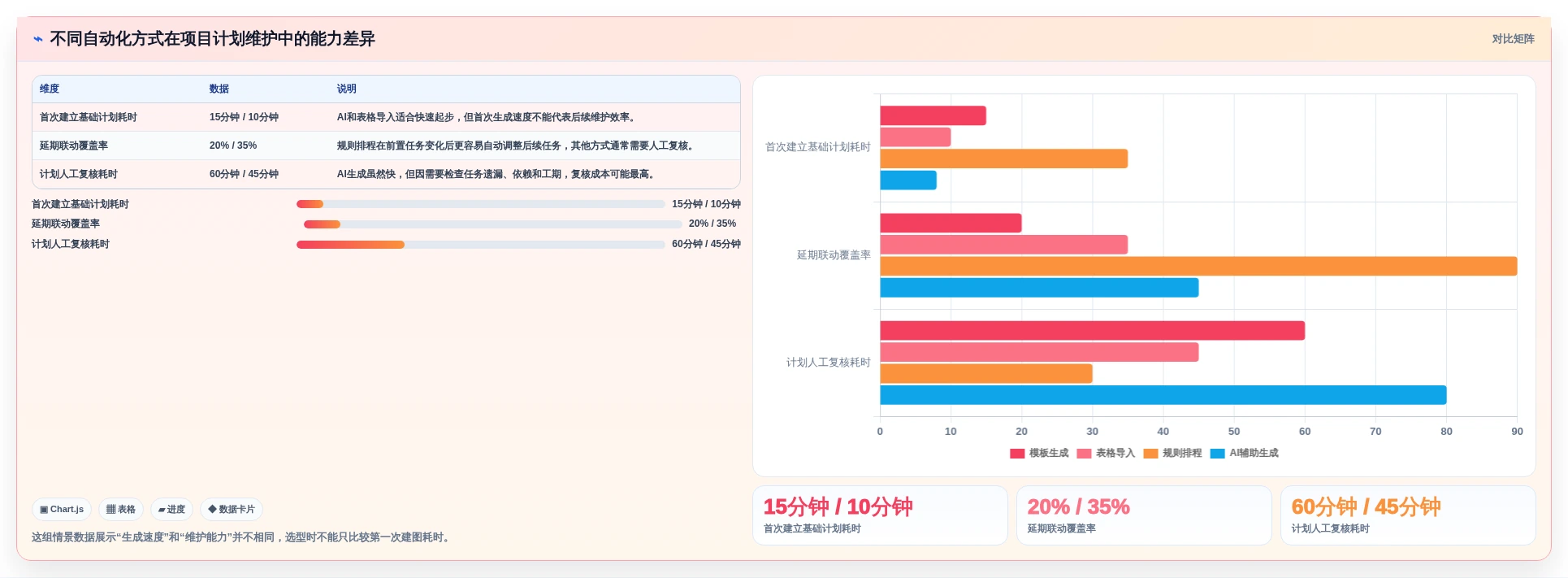Click description starting with AI生成虽然快
This screenshot has height=578, width=1568.
[x=498, y=174]
